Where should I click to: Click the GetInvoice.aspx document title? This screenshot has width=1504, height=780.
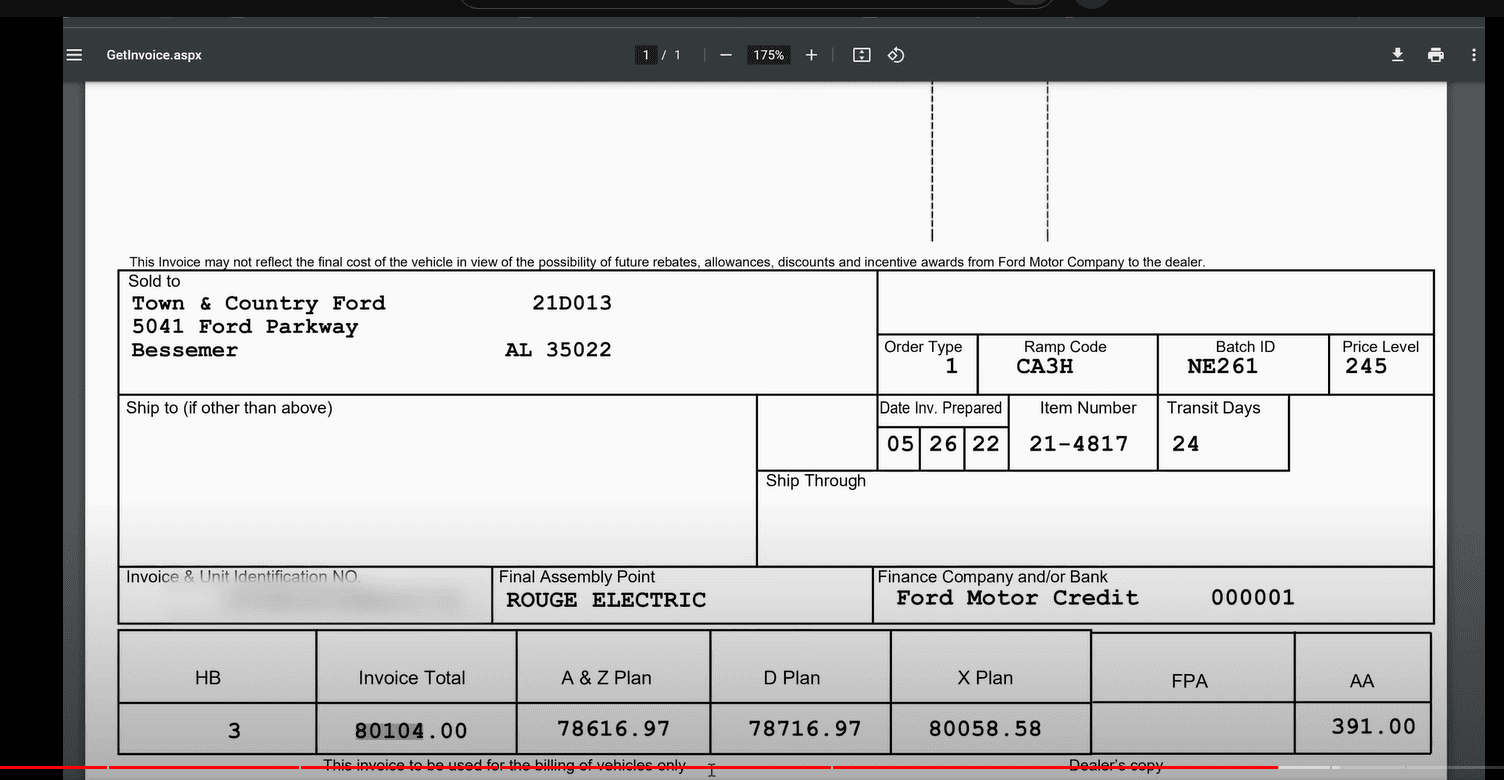click(154, 55)
